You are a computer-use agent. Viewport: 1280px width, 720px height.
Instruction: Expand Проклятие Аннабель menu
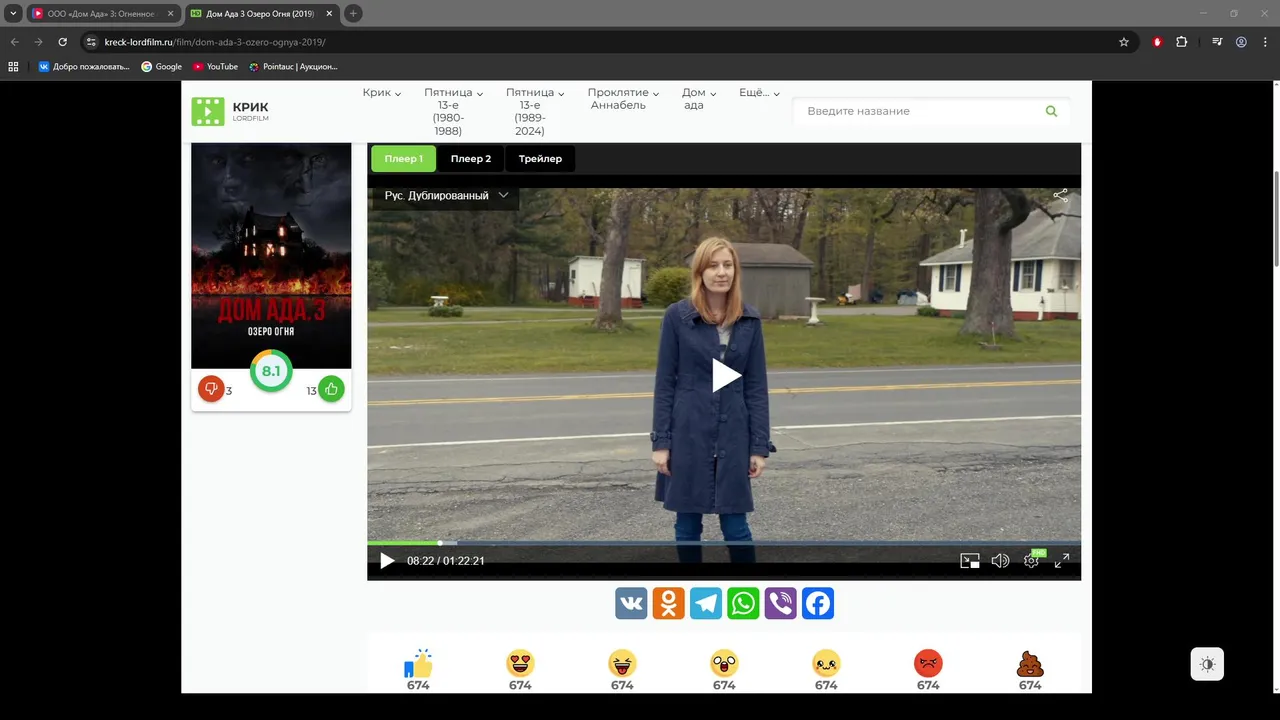(x=625, y=99)
